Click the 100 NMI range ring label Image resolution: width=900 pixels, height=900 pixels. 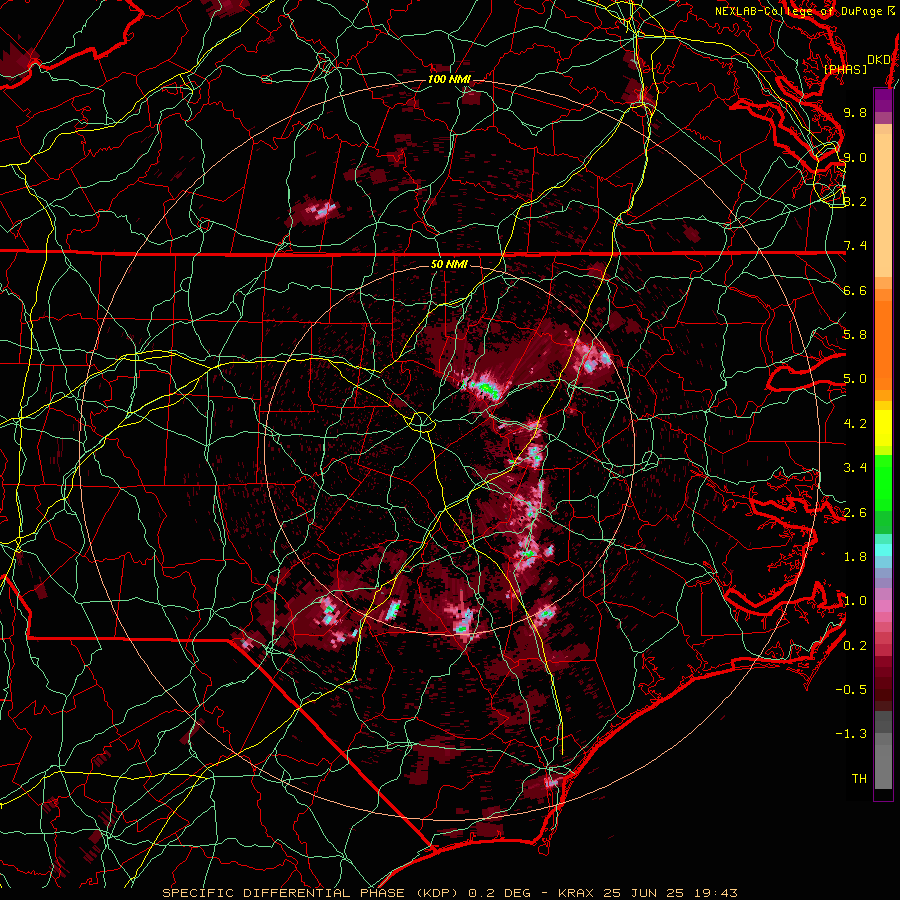(449, 79)
